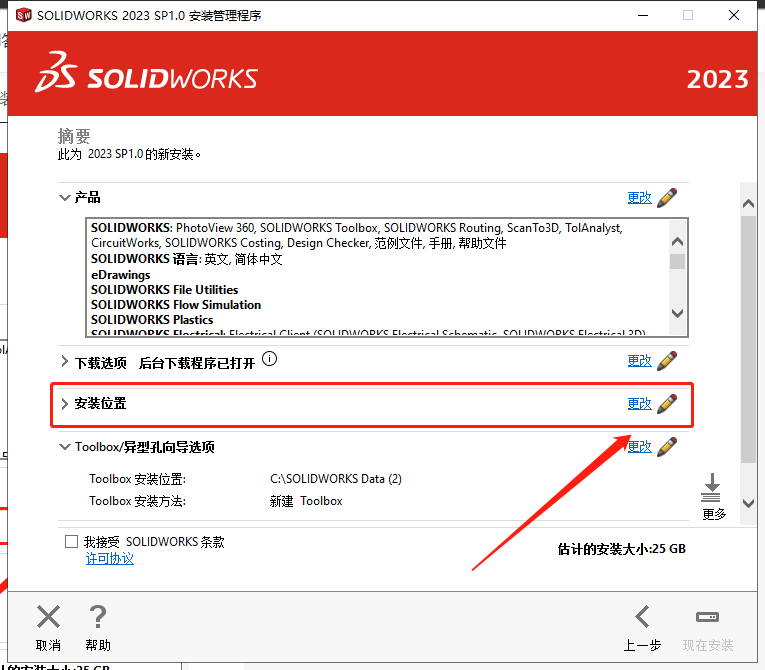Go back using the 上一步 arrow
765x670 pixels.
[642, 617]
